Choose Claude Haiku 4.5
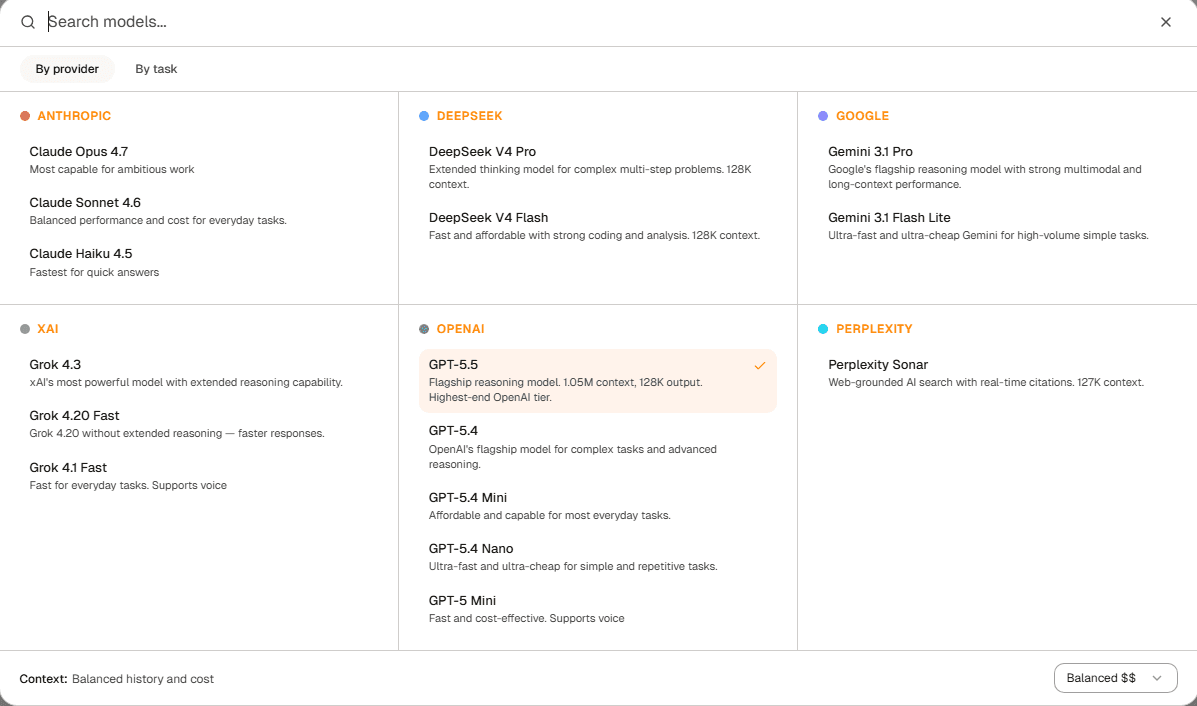The image size is (1197, 706). [x=199, y=263]
